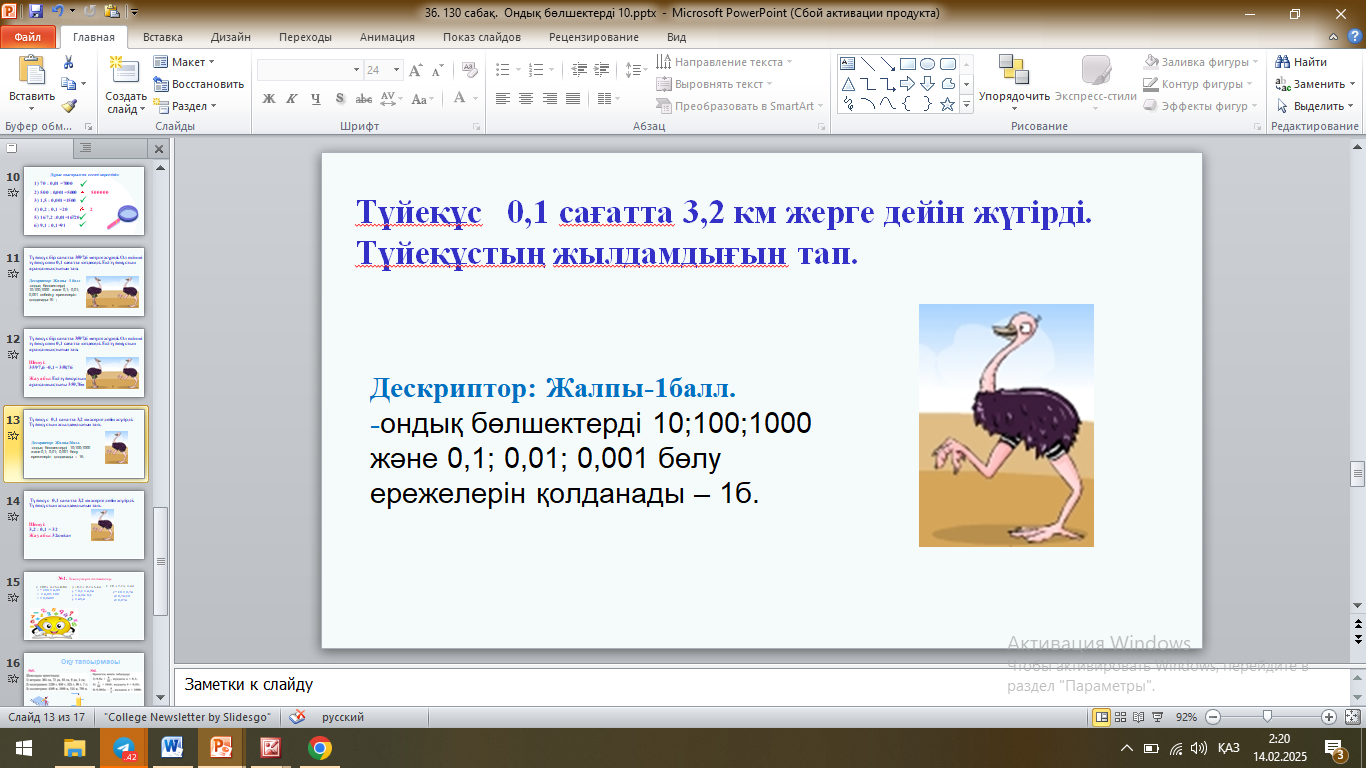Toggle bold Ж formatting
1366x768 pixels.
[x=268, y=99]
